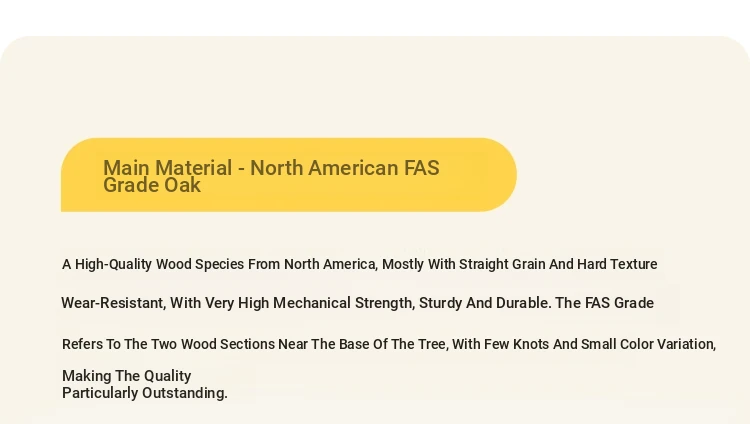Viewport: 750px width, 424px height.
Task: Click the words "Sturdy And Durable"
Action: coord(484,303)
